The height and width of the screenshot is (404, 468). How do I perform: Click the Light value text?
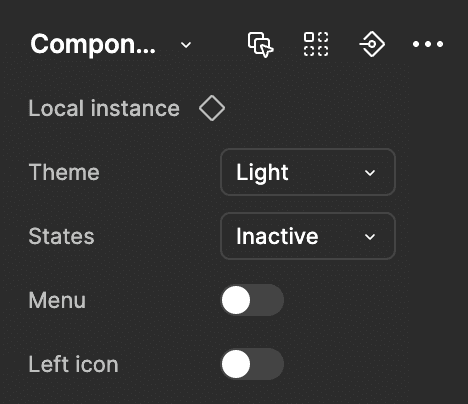262,173
